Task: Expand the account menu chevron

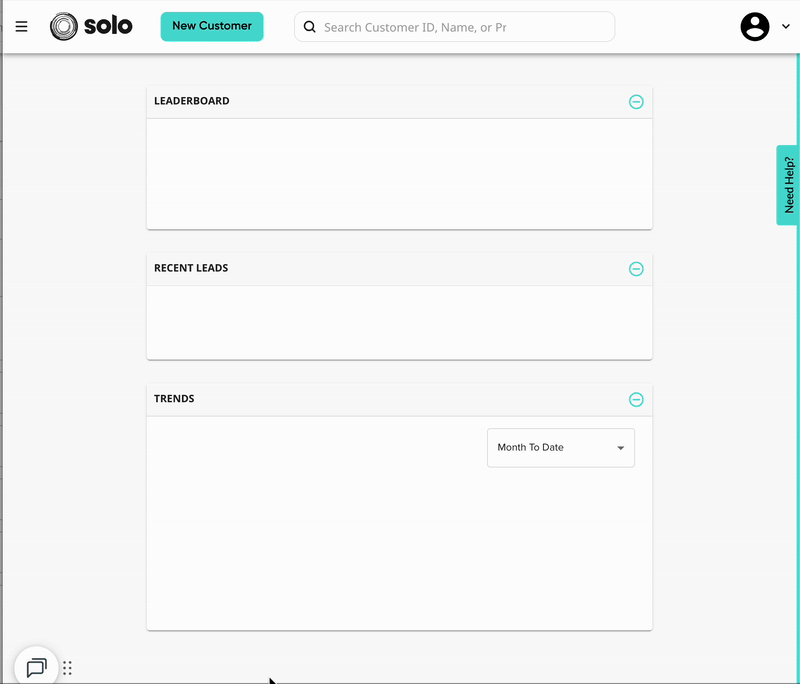Action: [786, 27]
